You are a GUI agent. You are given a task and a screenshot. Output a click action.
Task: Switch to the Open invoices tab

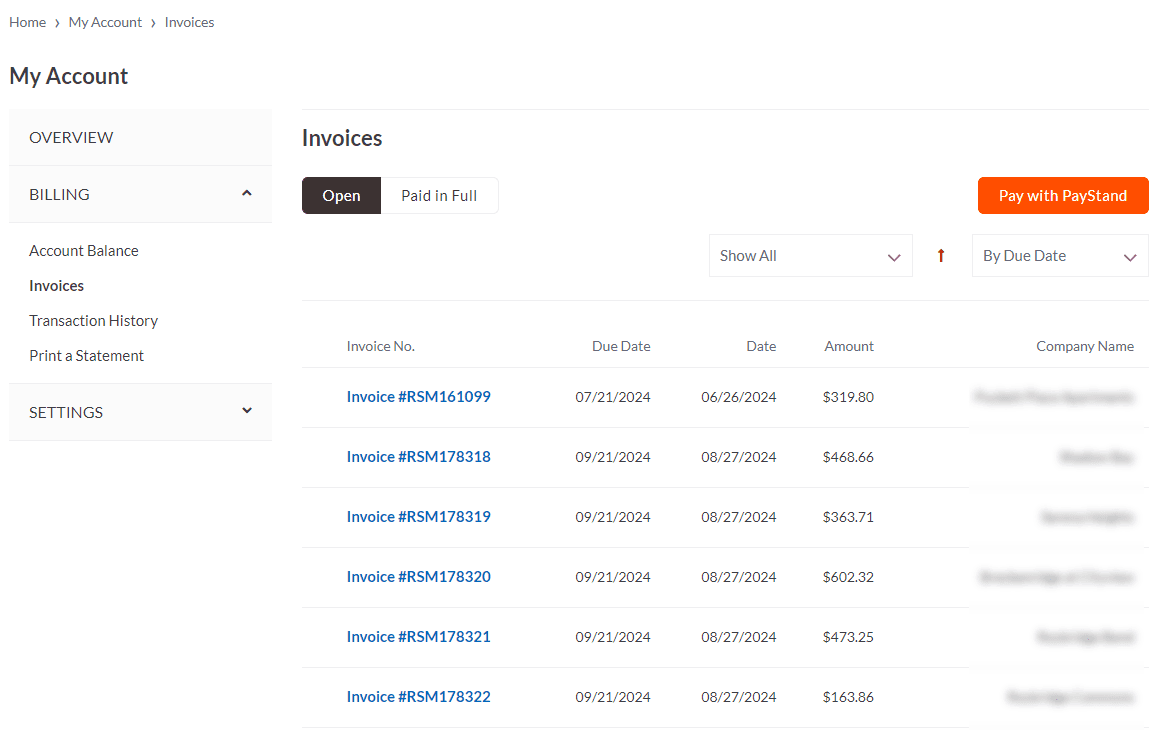[341, 196]
